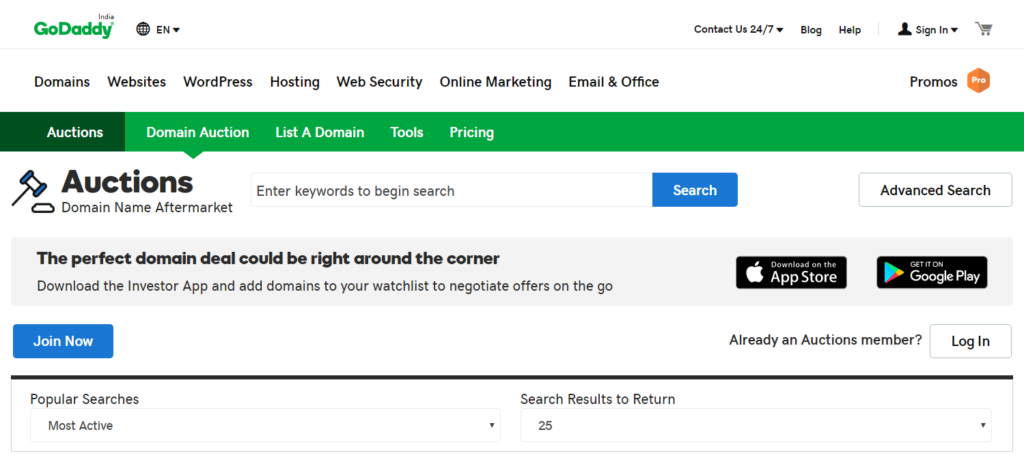Viewport: 1024px width, 462px height.
Task: Open Advanced Search
Action: 935,190
